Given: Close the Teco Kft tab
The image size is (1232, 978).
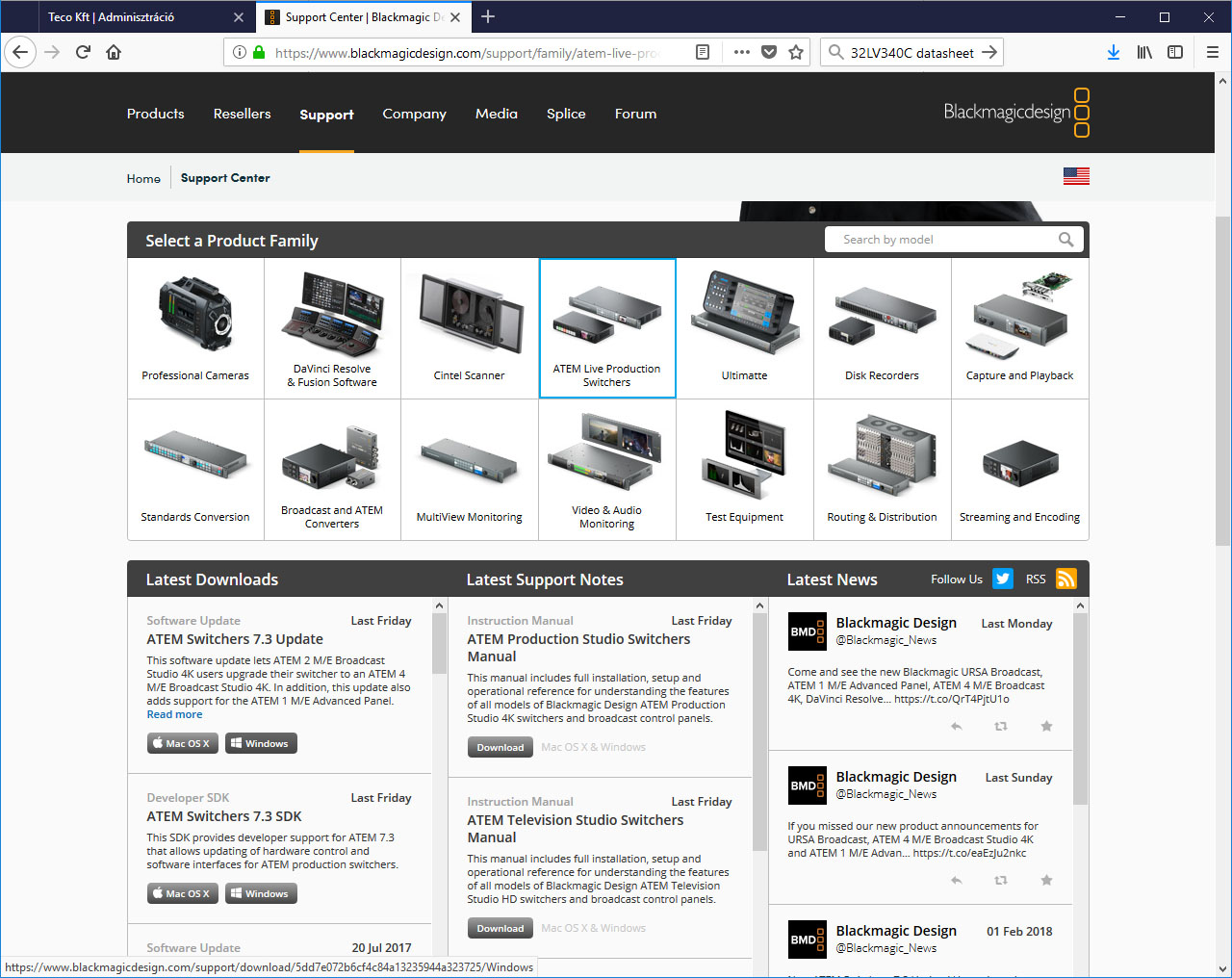Looking at the screenshot, I should click(x=239, y=17).
